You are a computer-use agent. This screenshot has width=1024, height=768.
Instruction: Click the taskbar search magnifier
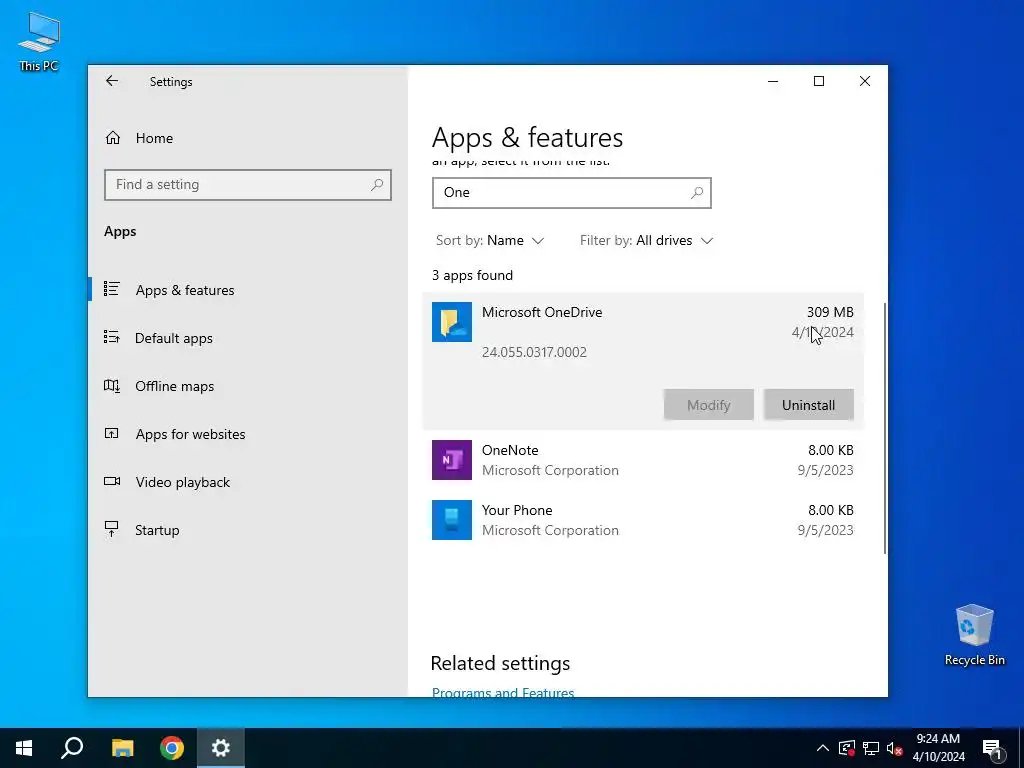(x=72, y=748)
